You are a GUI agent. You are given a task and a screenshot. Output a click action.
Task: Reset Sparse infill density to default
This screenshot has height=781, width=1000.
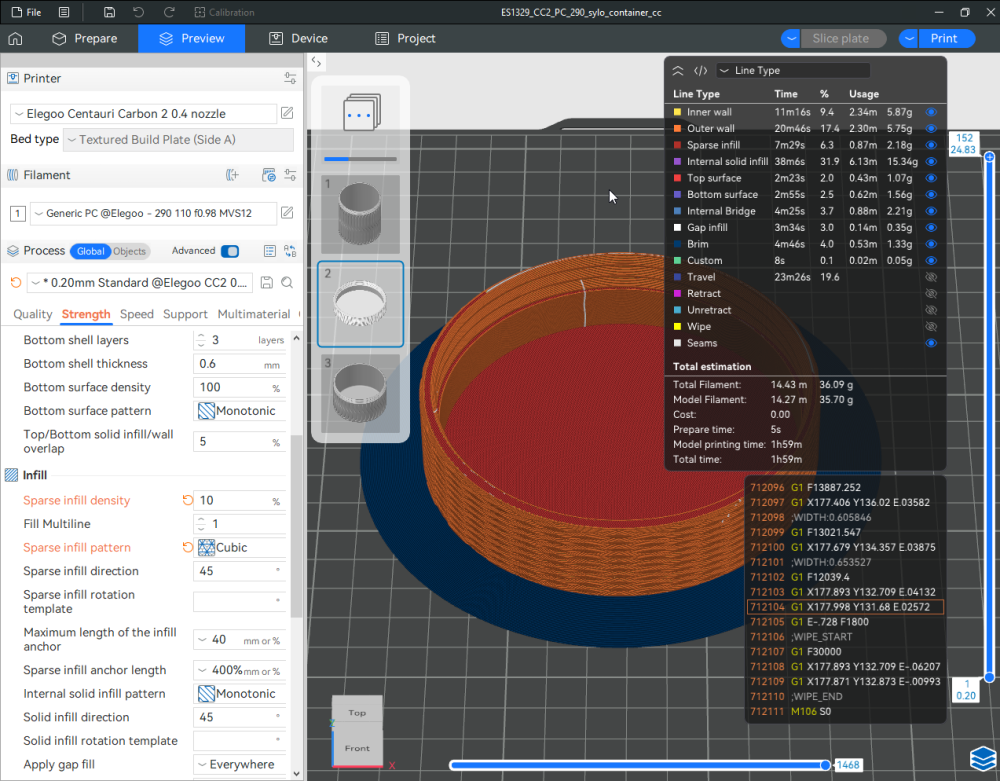[x=187, y=501]
